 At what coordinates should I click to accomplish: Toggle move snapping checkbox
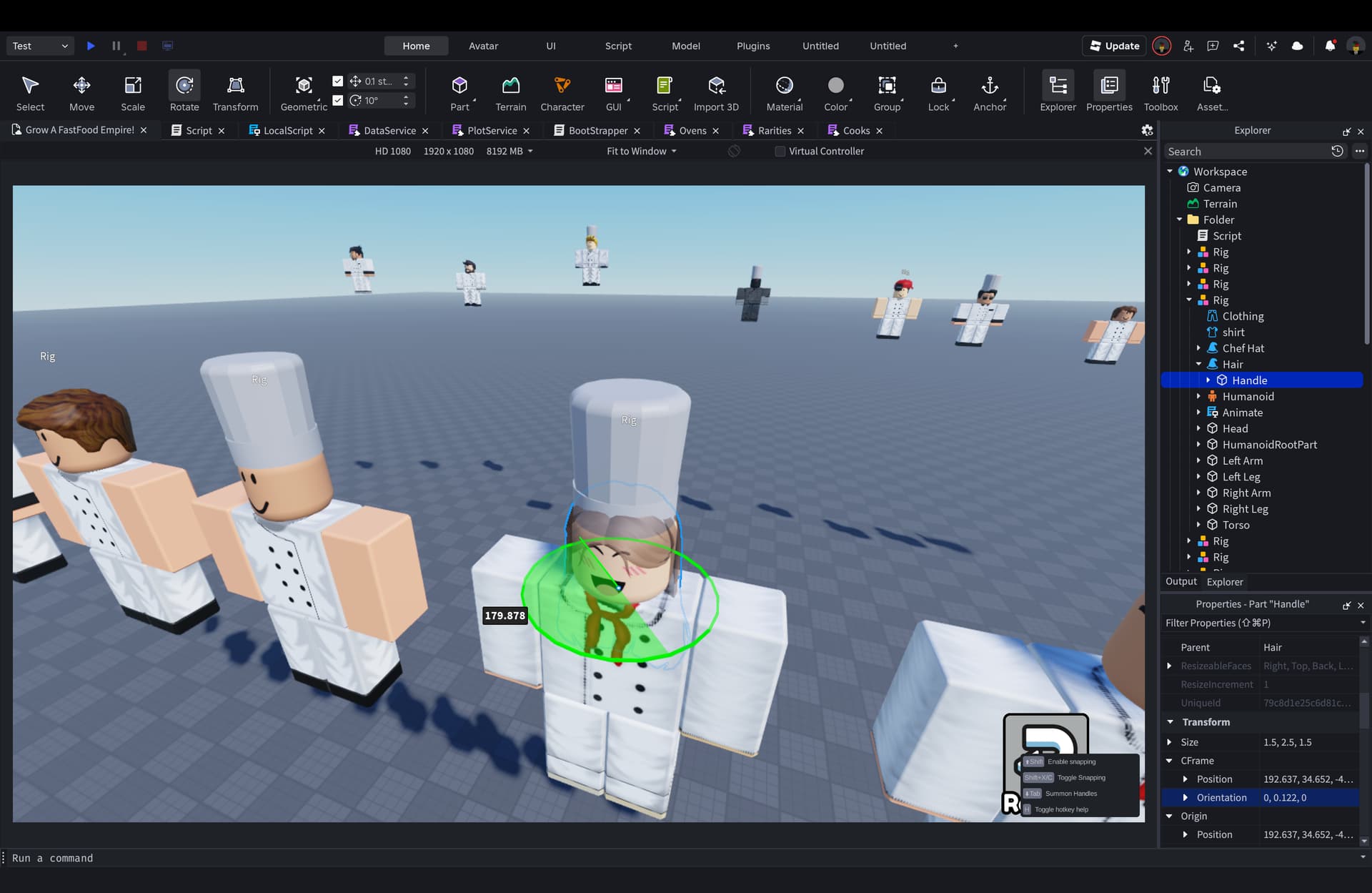point(339,81)
